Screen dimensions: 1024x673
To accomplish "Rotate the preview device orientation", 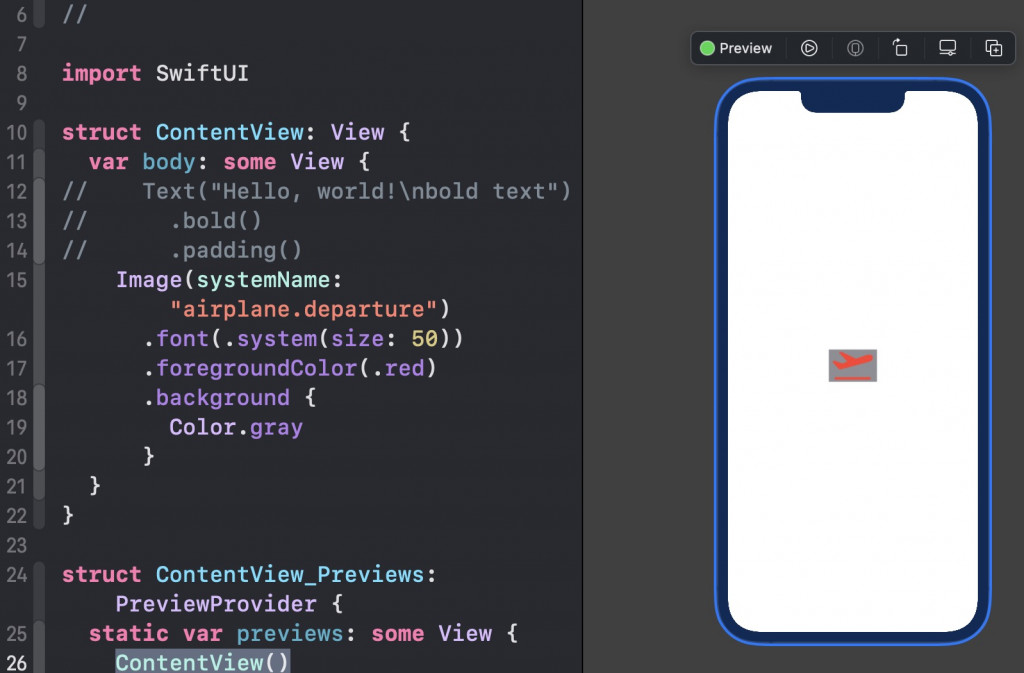I will coord(900,48).
